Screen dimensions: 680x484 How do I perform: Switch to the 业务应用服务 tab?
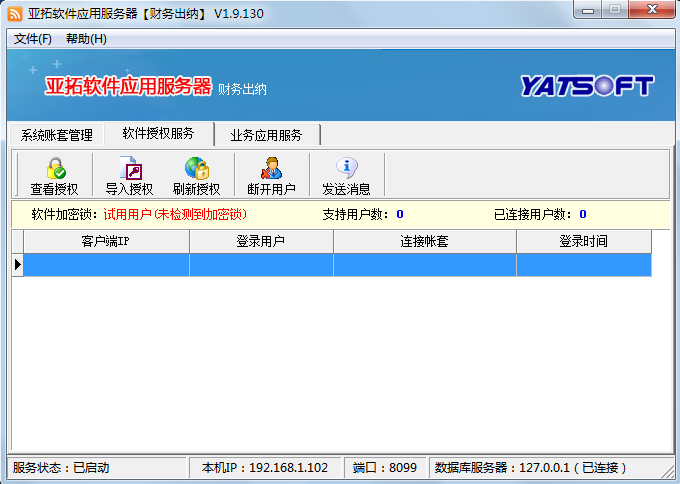click(x=266, y=135)
